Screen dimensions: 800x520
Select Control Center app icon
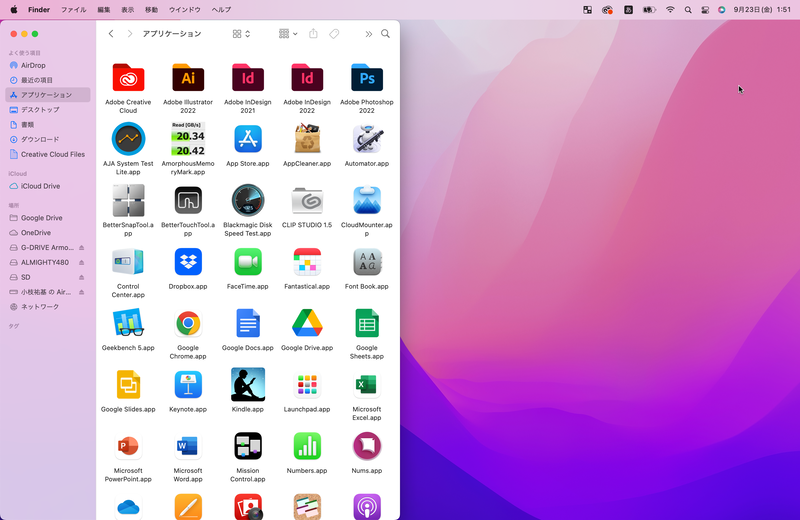[128, 262]
